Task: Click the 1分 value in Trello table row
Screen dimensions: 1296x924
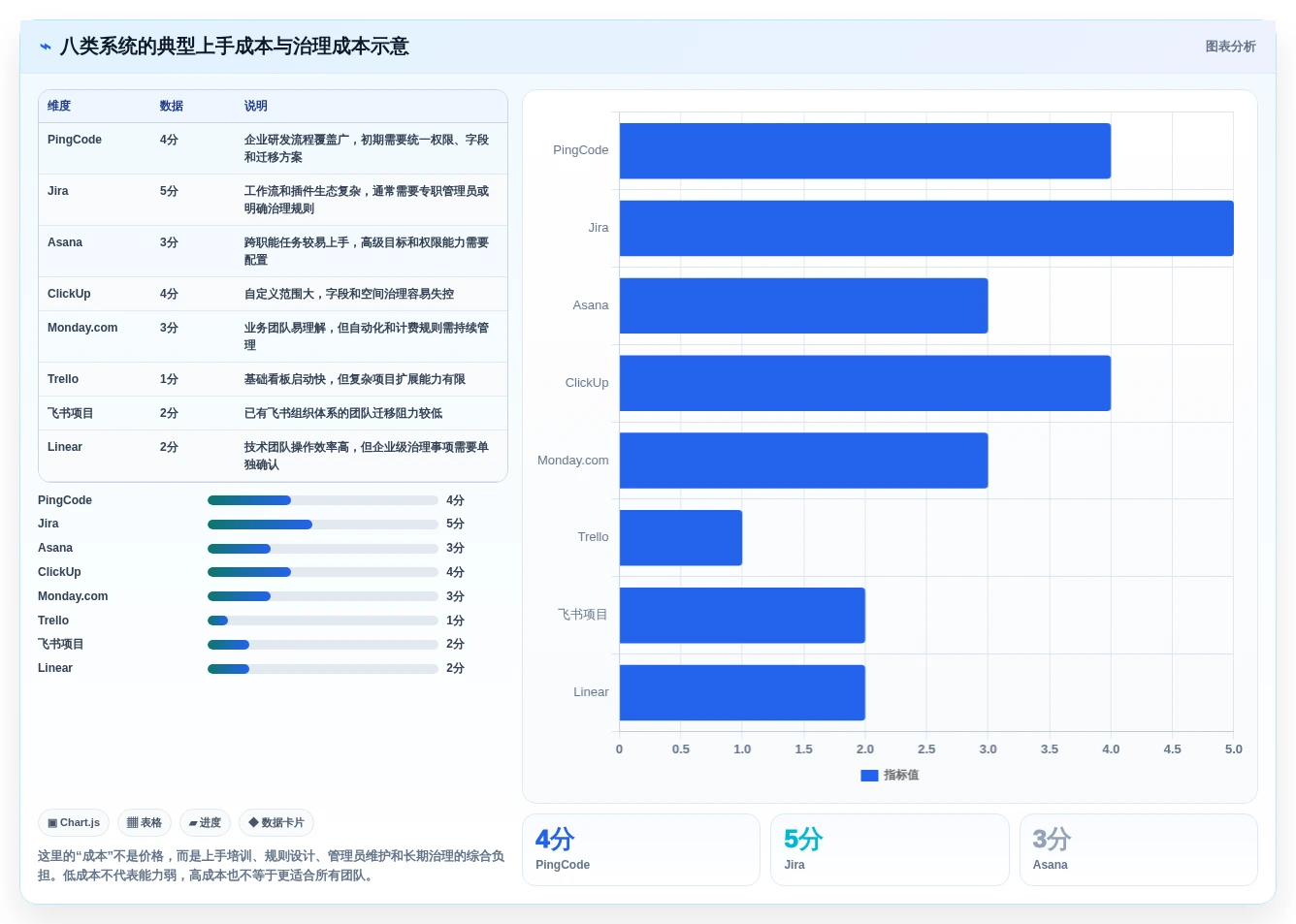Action: pyautogui.click(x=169, y=379)
